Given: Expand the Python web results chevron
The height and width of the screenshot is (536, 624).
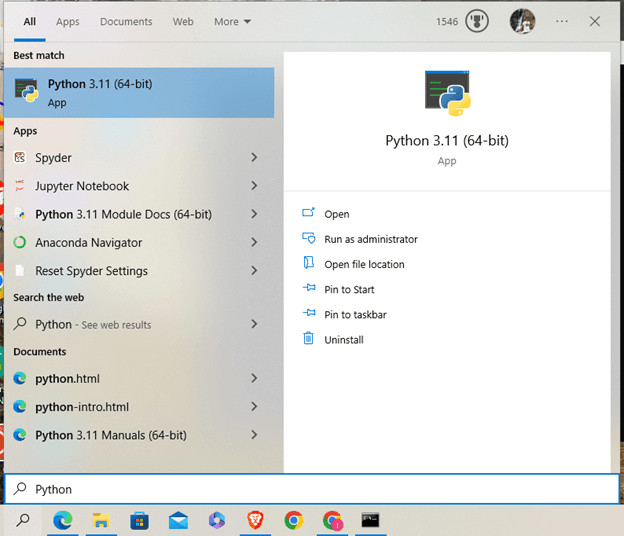Looking at the screenshot, I should [254, 324].
